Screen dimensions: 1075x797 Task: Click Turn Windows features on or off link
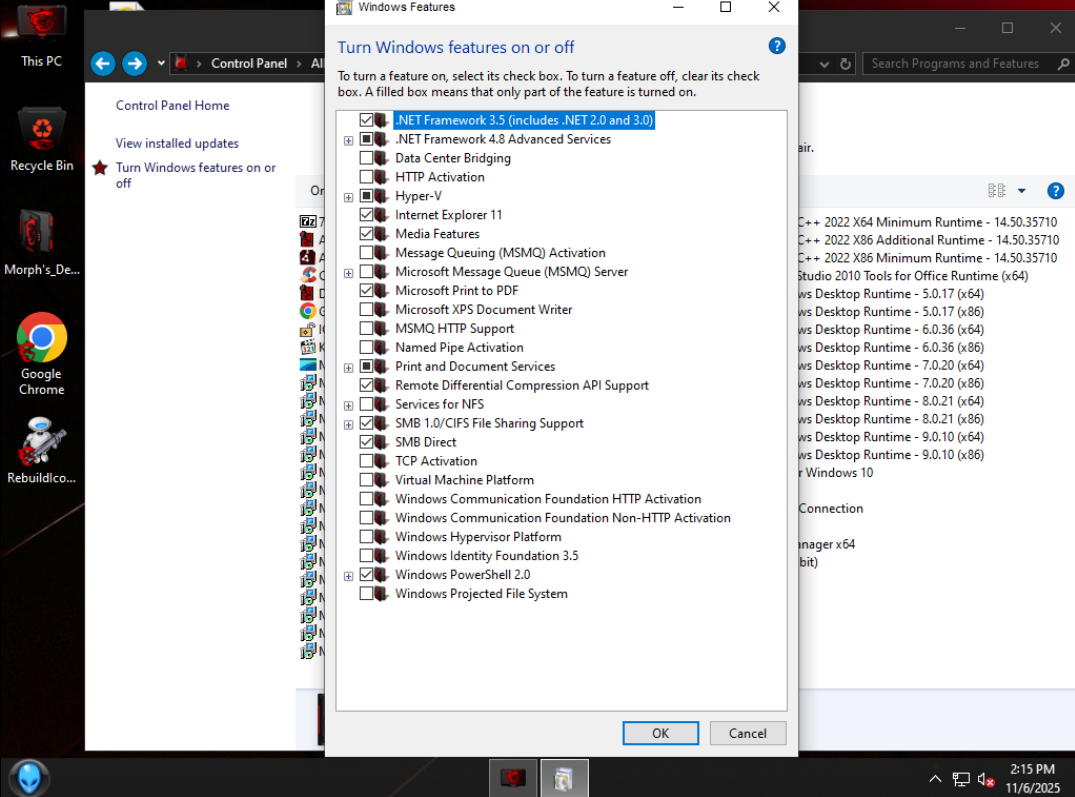pyautogui.click(x=195, y=175)
